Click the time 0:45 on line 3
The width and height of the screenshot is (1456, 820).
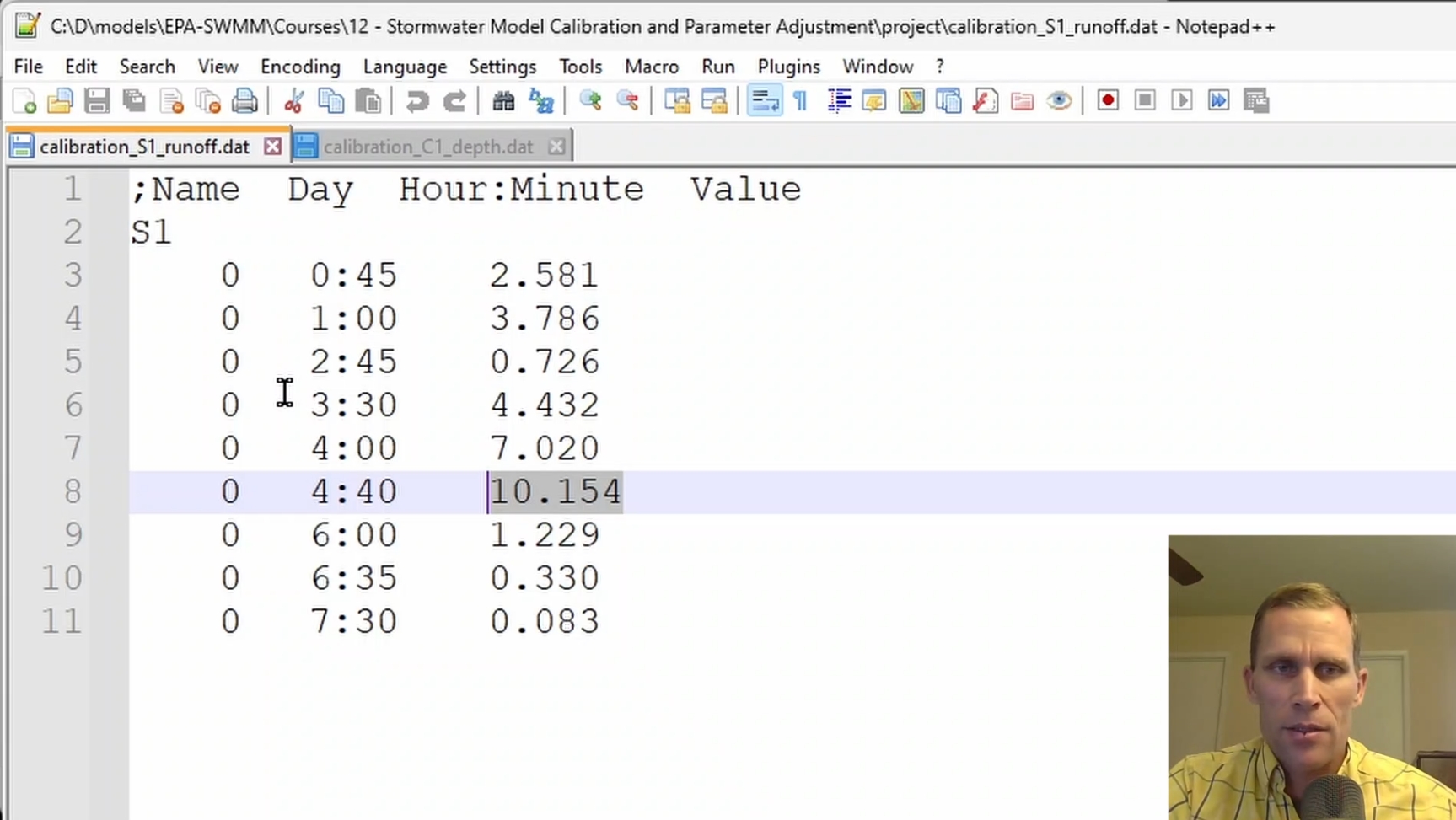(x=353, y=276)
